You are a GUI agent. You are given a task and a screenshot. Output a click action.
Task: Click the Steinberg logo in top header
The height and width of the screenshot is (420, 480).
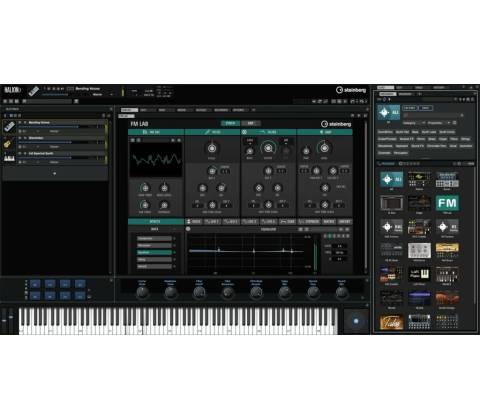(351, 90)
